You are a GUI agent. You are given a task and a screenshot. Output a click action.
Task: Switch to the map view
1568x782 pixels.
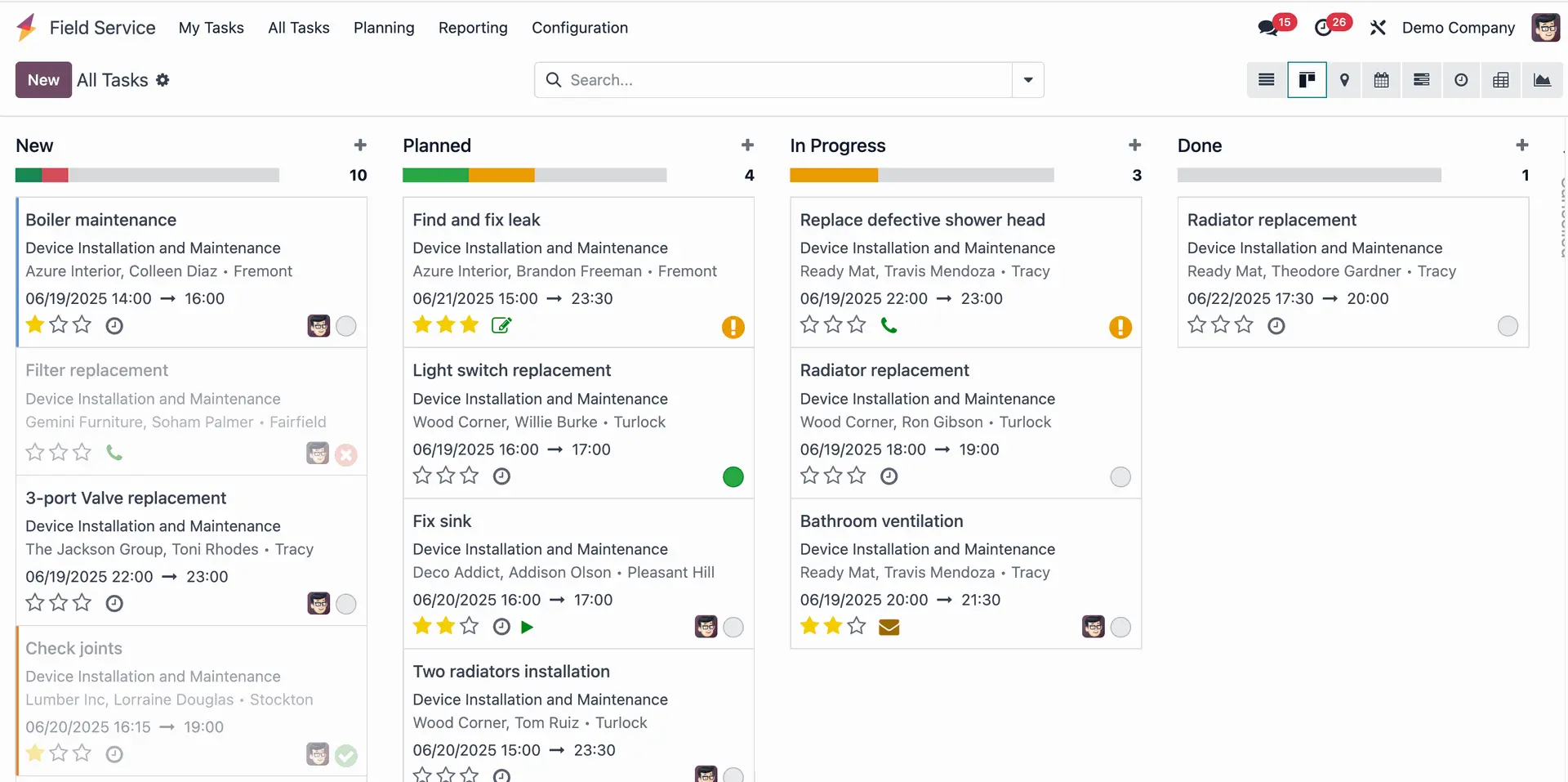1344,80
